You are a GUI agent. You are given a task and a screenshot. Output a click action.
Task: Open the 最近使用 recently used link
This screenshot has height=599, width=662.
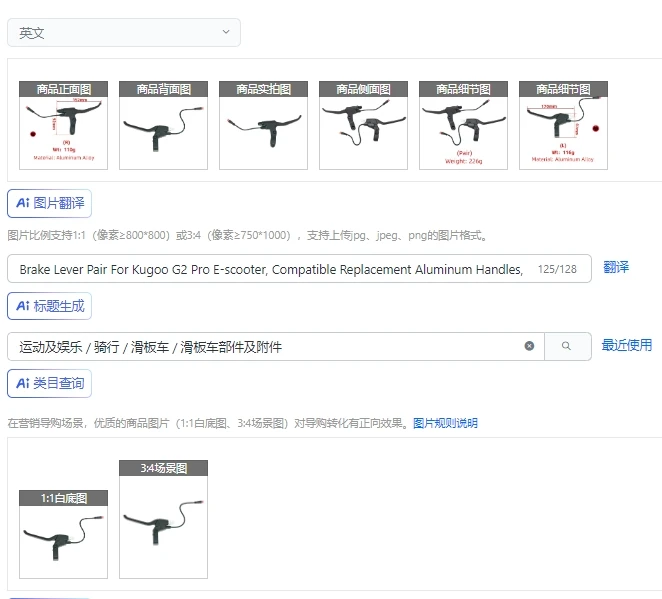point(627,345)
